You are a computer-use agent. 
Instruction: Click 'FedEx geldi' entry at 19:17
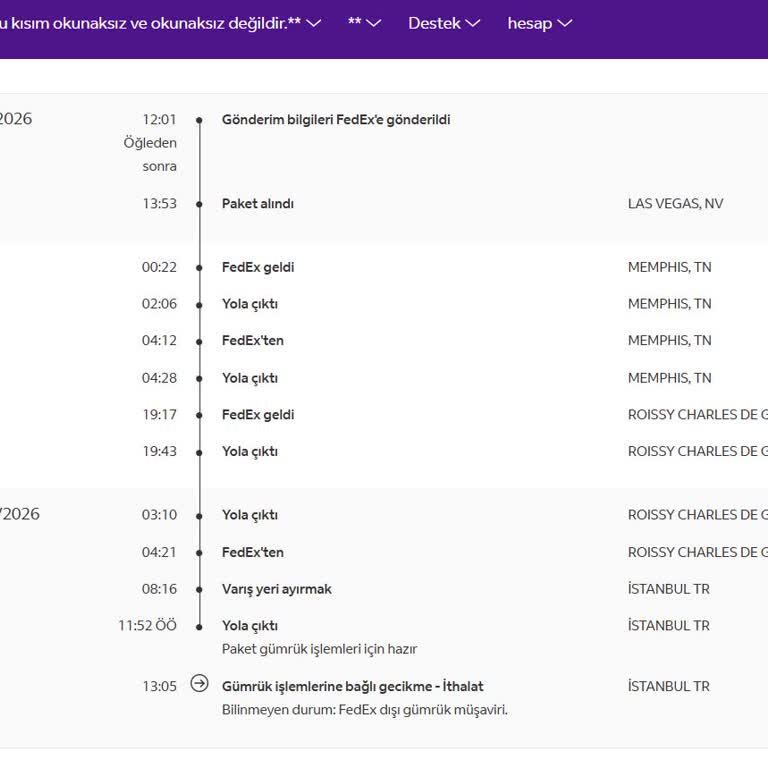coord(258,415)
